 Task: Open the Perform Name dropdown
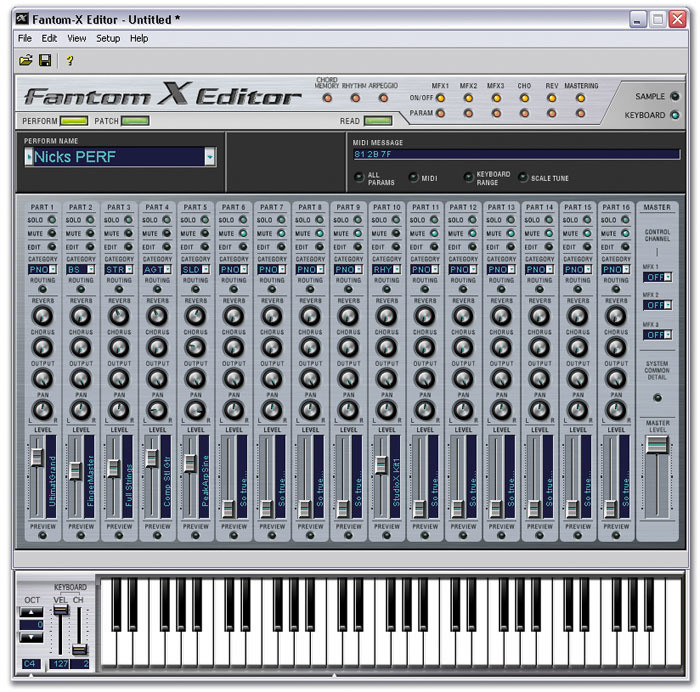point(210,157)
